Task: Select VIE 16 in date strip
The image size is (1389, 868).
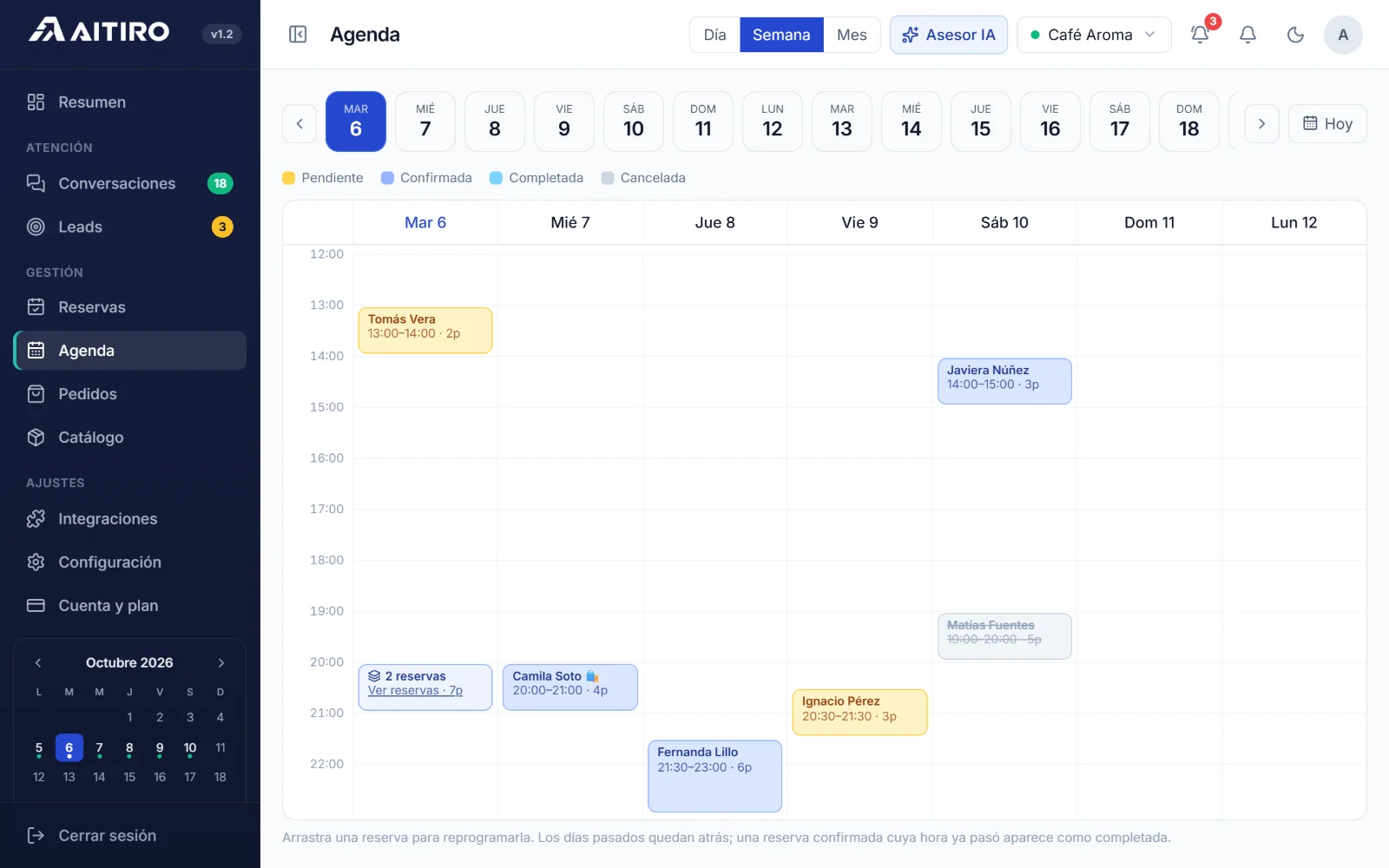Action: (x=1050, y=122)
